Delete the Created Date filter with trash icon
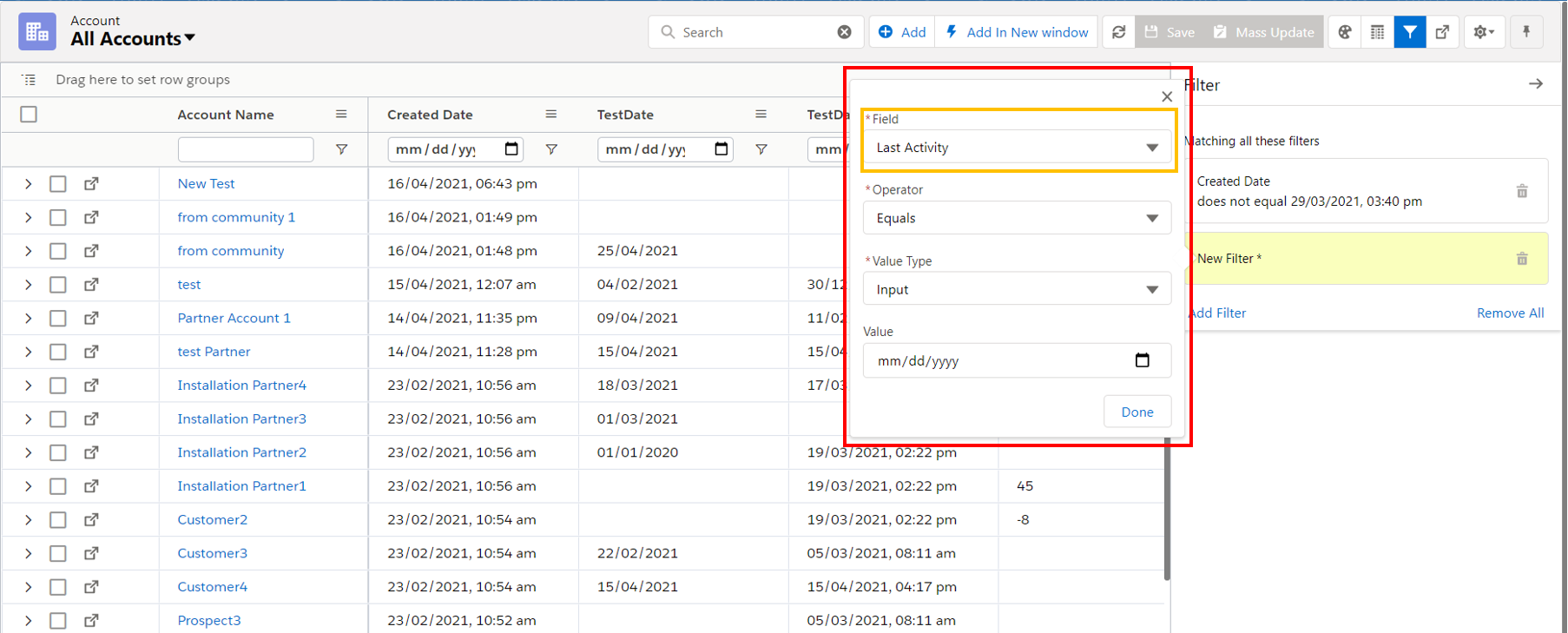1568x633 pixels. (x=1522, y=191)
